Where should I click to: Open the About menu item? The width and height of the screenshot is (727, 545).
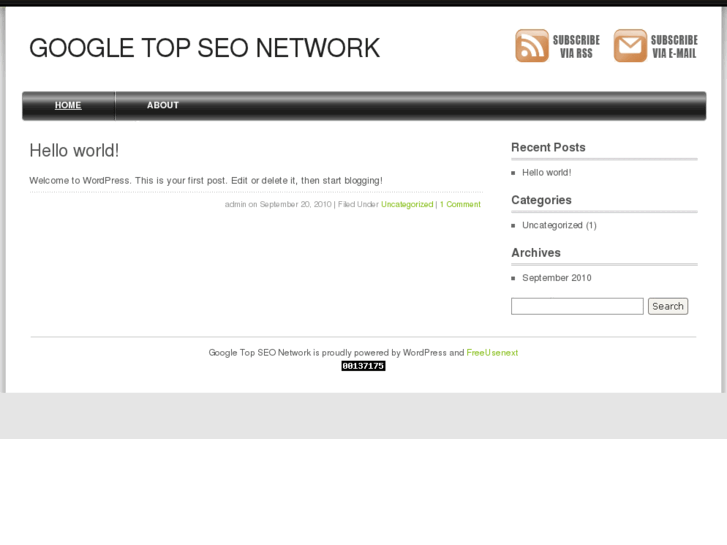163,106
